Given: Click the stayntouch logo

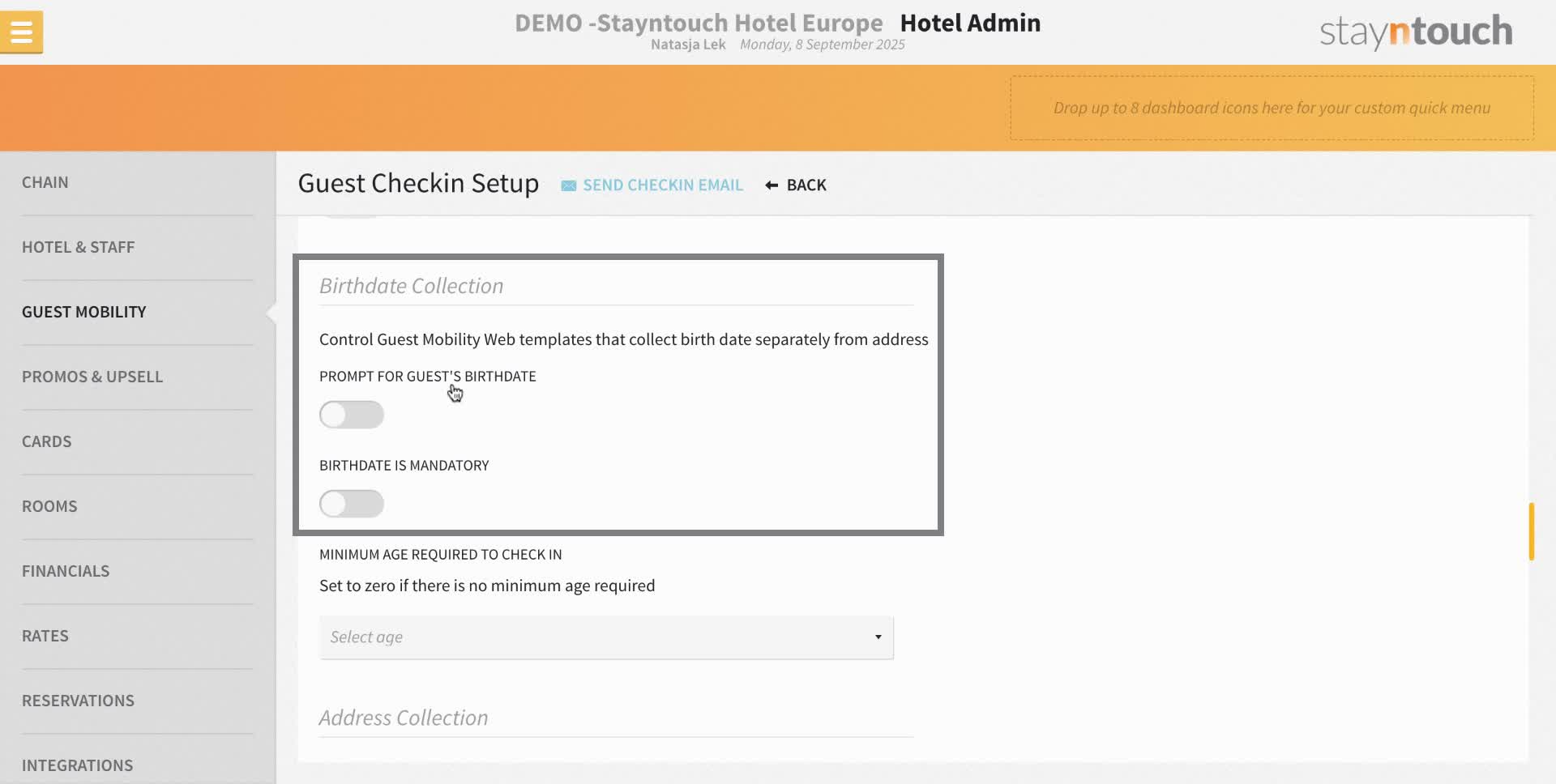Looking at the screenshot, I should pos(1414,32).
